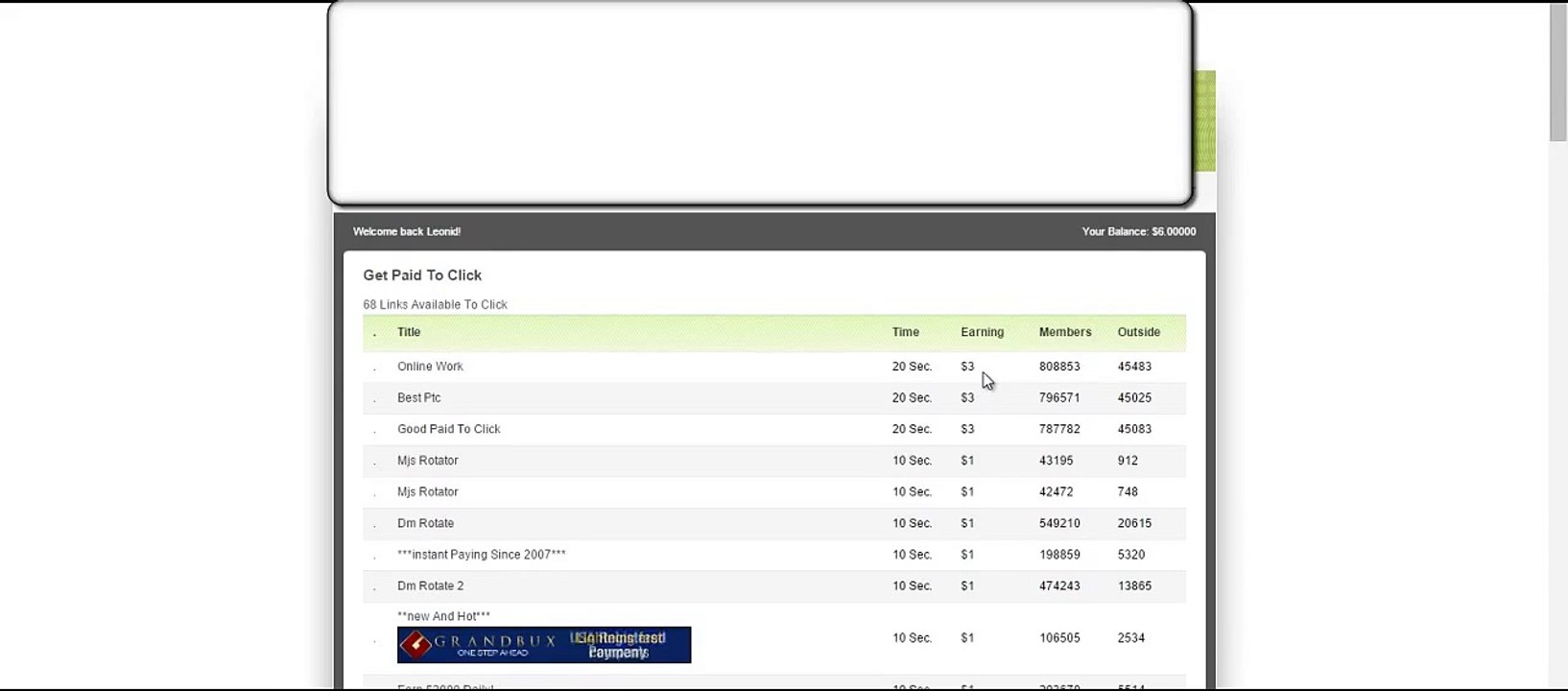Click outside value 912
Image resolution: width=1568 pixels, height=691 pixels.
pyautogui.click(x=1128, y=461)
